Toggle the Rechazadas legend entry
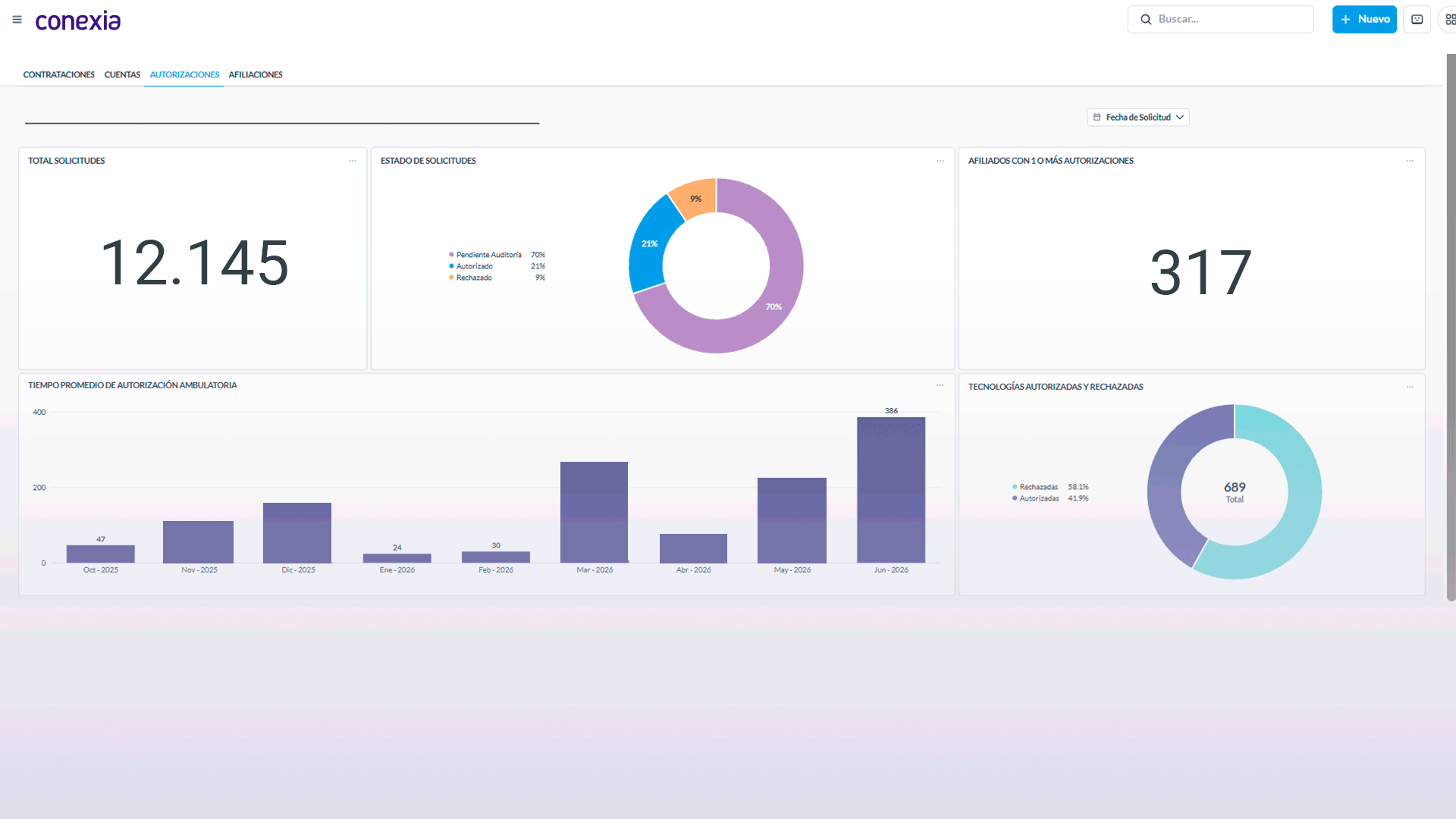Viewport: 1456px width, 819px height. tap(1035, 487)
